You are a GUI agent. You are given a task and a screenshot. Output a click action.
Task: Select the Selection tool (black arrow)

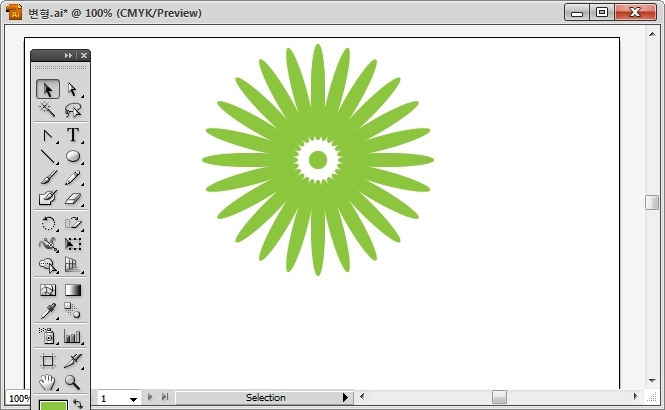(x=48, y=89)
